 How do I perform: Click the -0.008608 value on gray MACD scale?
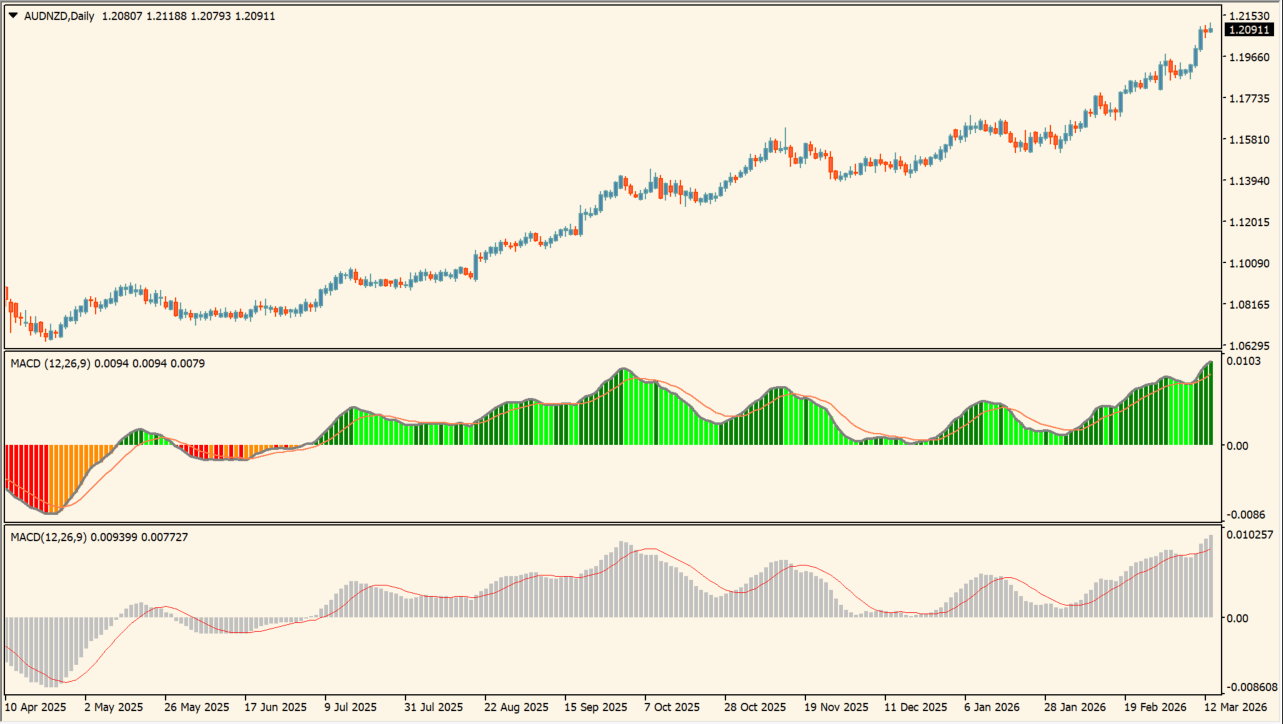click(x=1254, y=687)
